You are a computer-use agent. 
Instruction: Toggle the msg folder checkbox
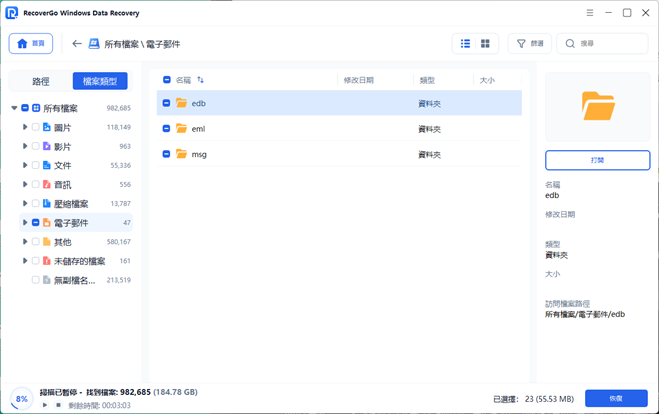(x=166, y=154)
